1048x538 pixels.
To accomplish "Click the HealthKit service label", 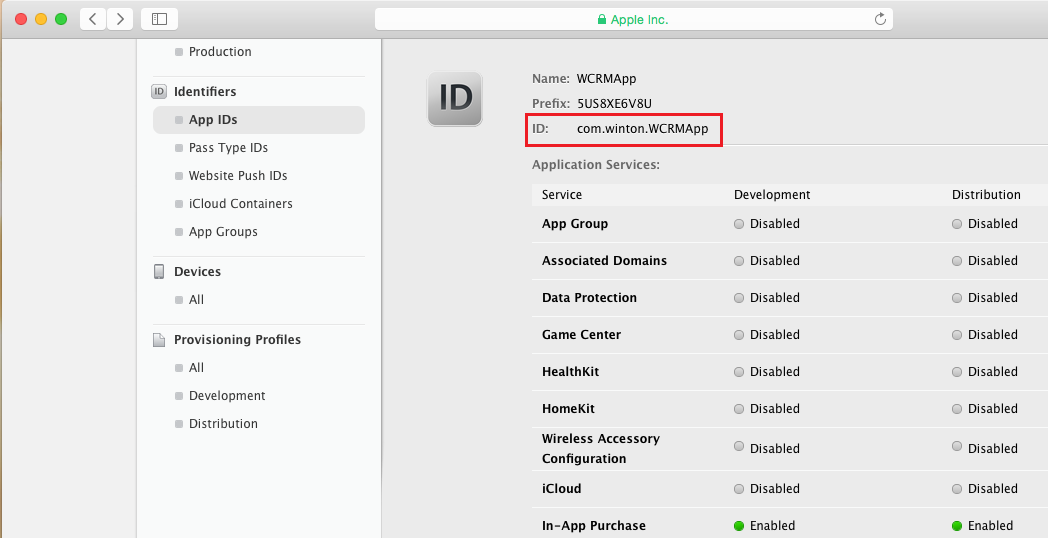I will [x=570, y=372].
